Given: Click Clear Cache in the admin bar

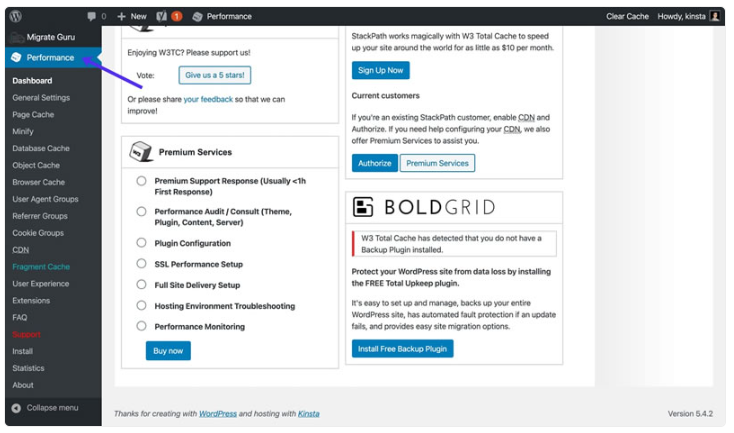Looking at the screenshot, I should tap(627, 17).
